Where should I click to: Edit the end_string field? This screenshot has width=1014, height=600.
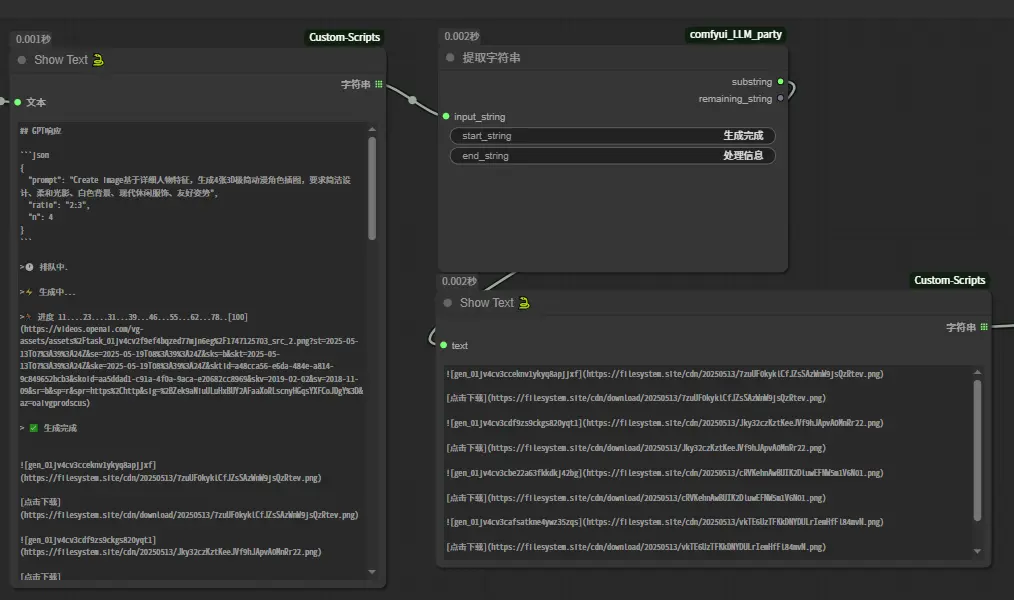612,156
